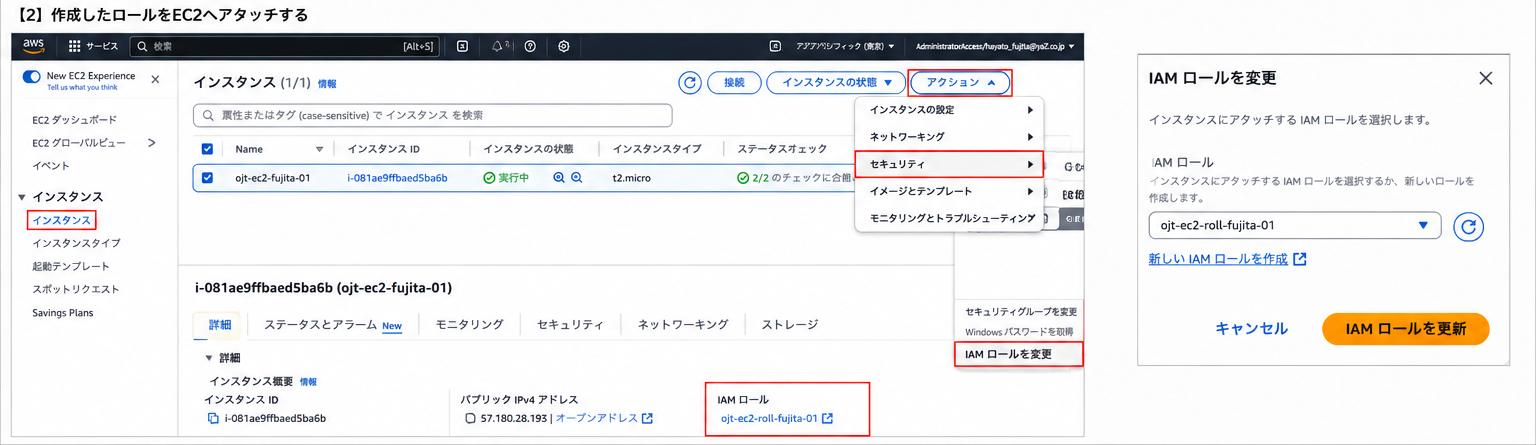The image size is (1536, 445).
Task: Refresh the instances list
Action: click(689, 83)
